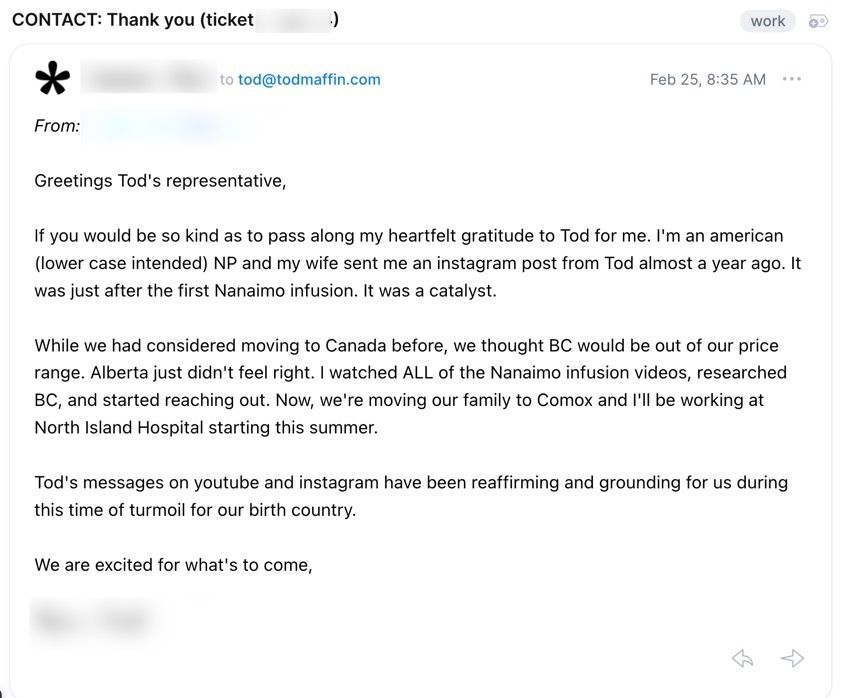Click the black asterisk sender avatar

click(x=52, y=79)
